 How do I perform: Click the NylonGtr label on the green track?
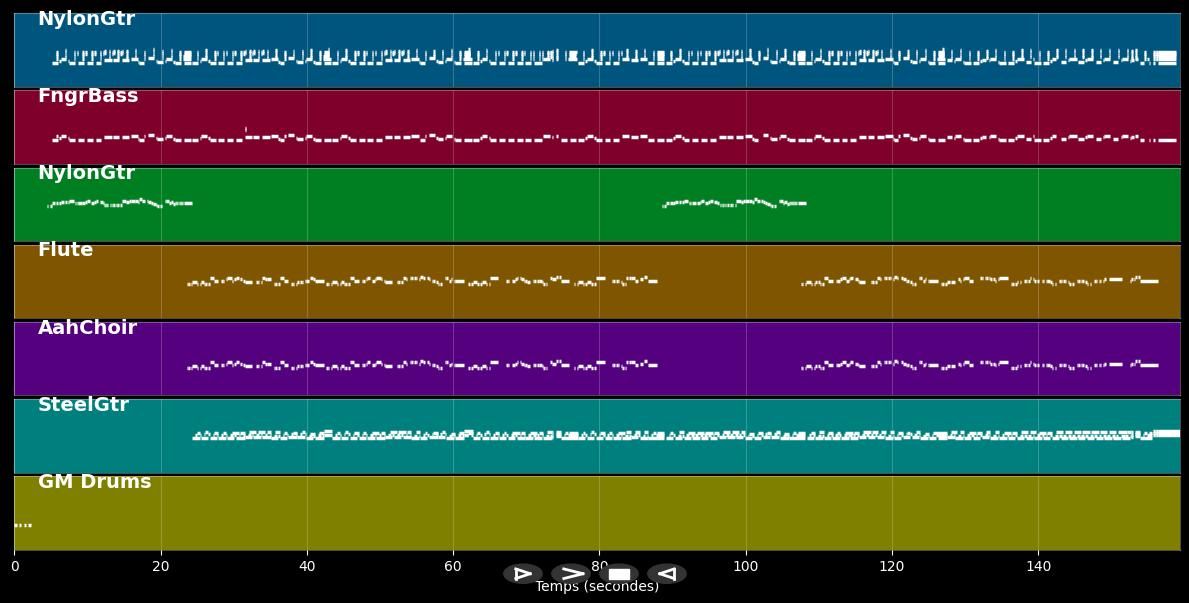(86, 173)
